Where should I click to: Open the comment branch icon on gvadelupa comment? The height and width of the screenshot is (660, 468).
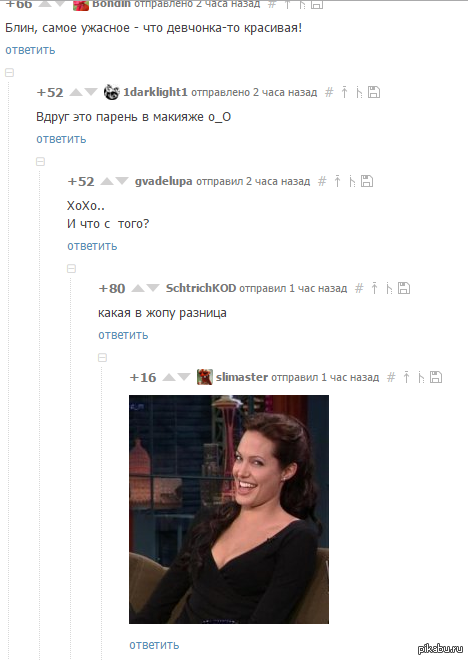click(352, 181)
